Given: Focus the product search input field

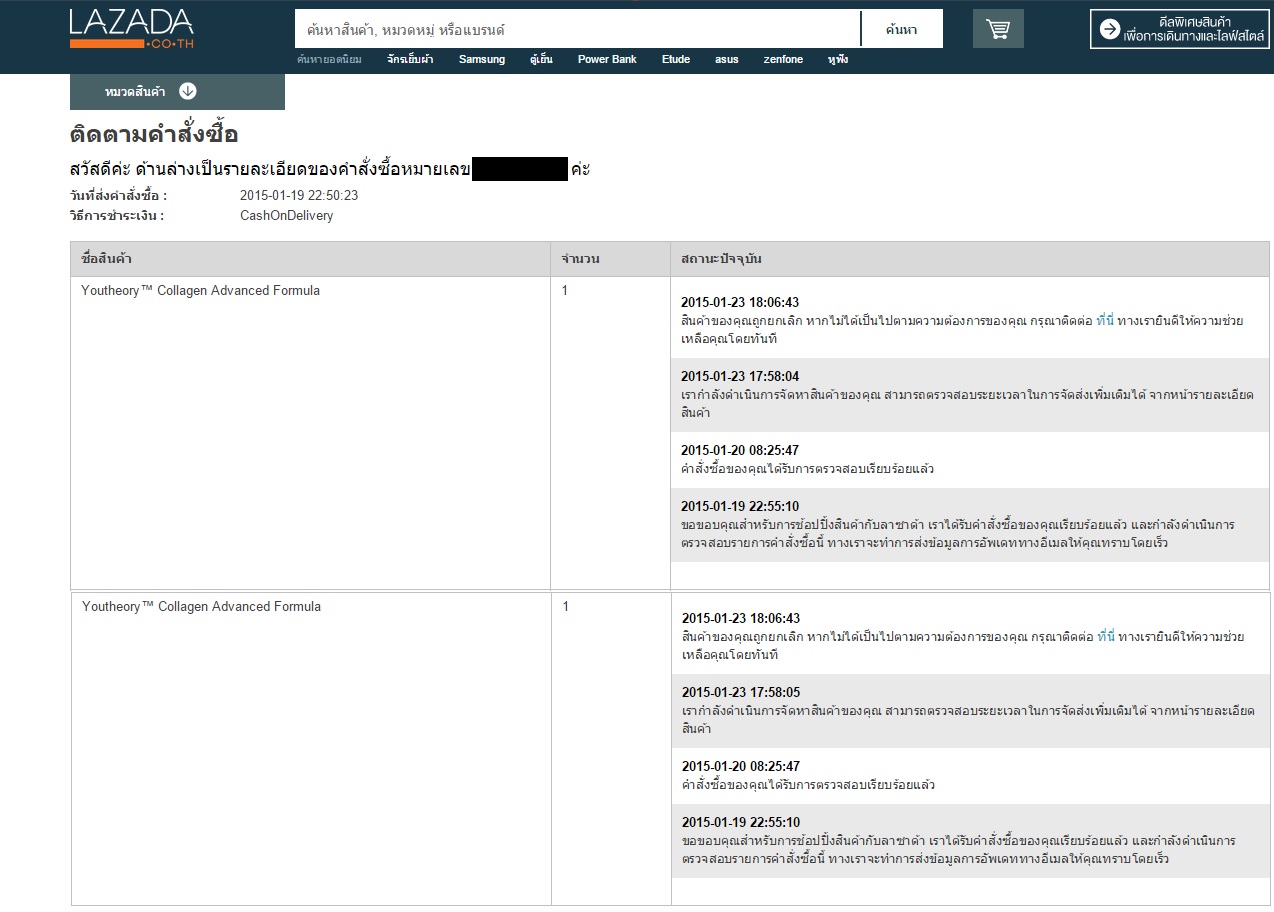Looking at the screenshot, I should coord(577,29).
